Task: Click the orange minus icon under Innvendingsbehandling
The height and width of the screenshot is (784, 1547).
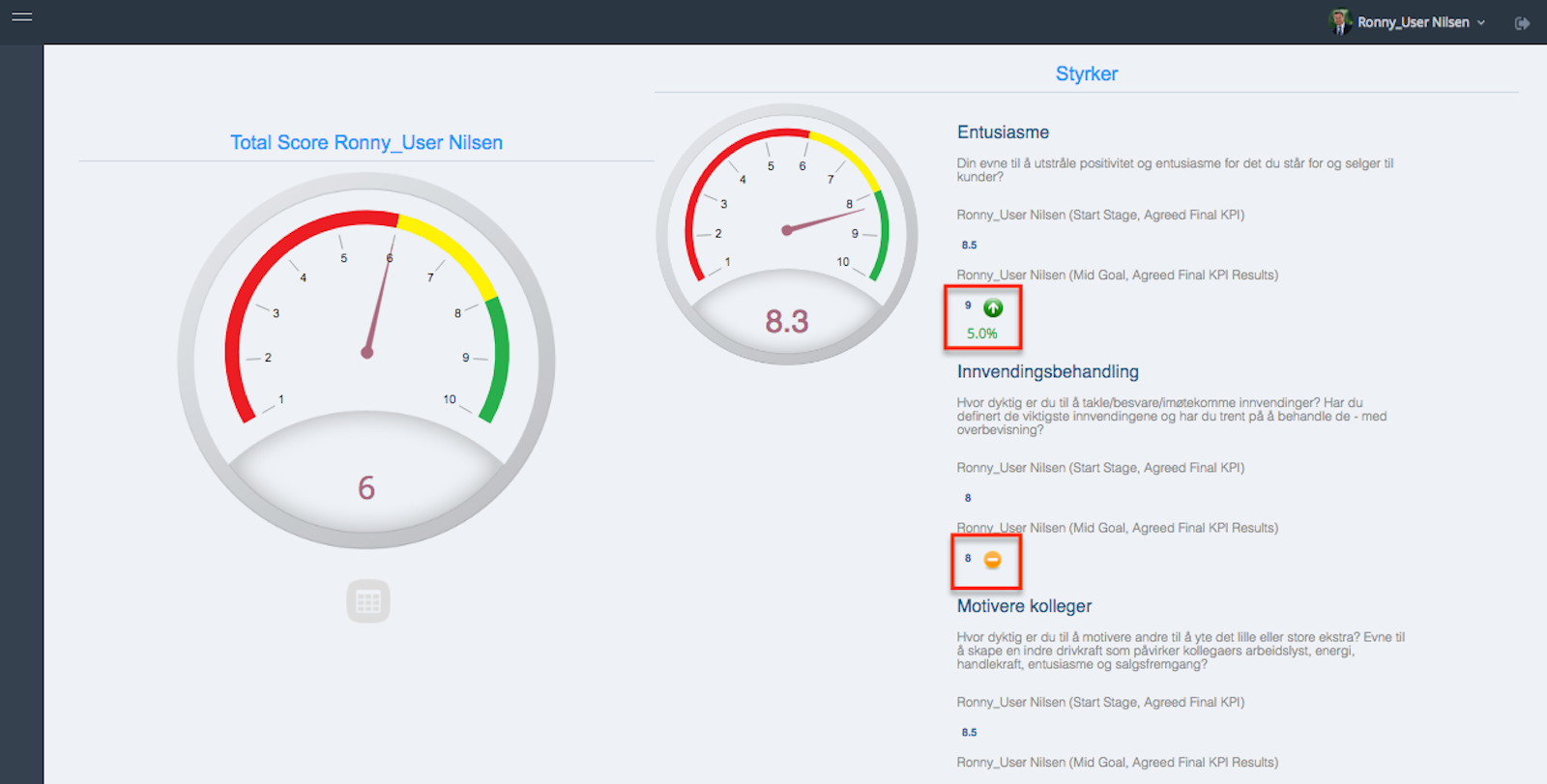Action: click(992, 560)
